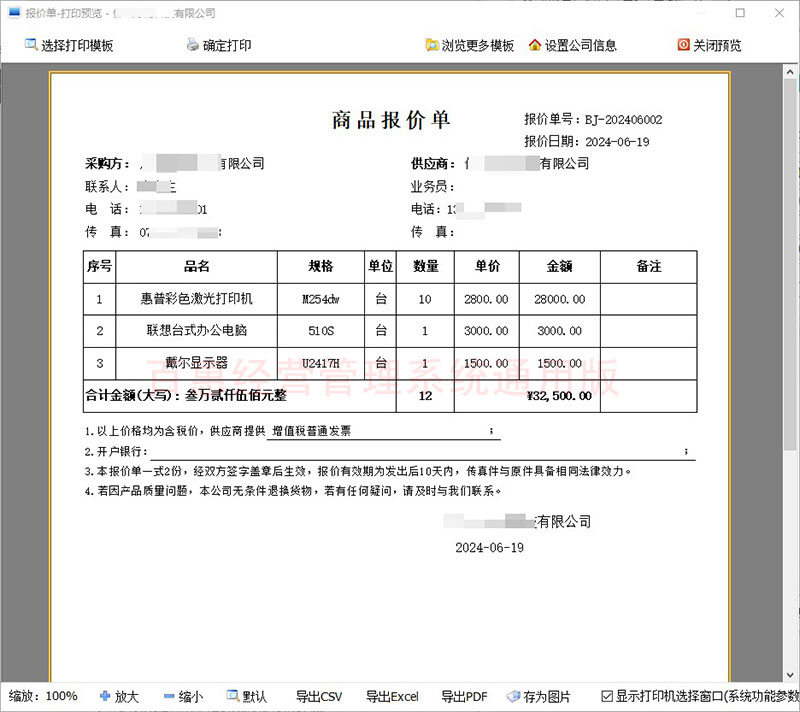Click the 联想台式办公电脑 cell
This screenshot has width=800, height=712.
tap(196, 330)
